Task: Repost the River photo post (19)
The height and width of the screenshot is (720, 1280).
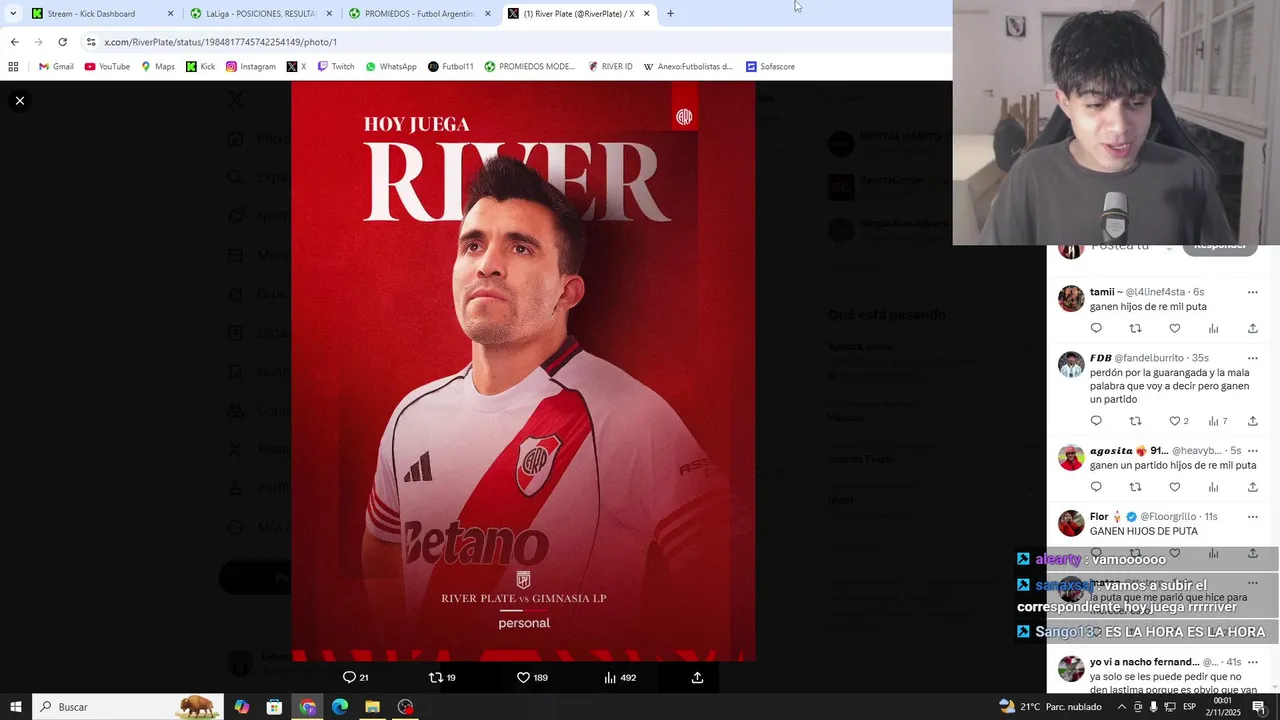Action: tap(442, 678)
